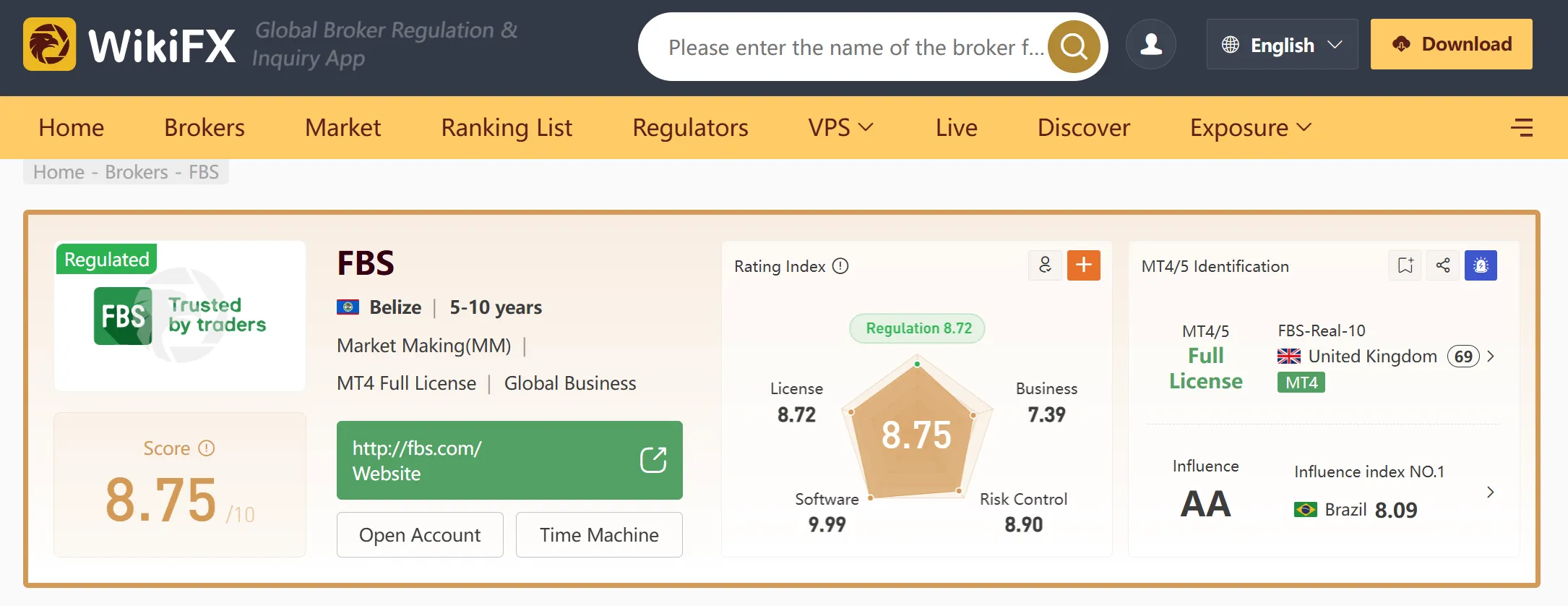Expand the Influence index arrow
Screen dimensions: 1568x606
tap(1491, 492)
